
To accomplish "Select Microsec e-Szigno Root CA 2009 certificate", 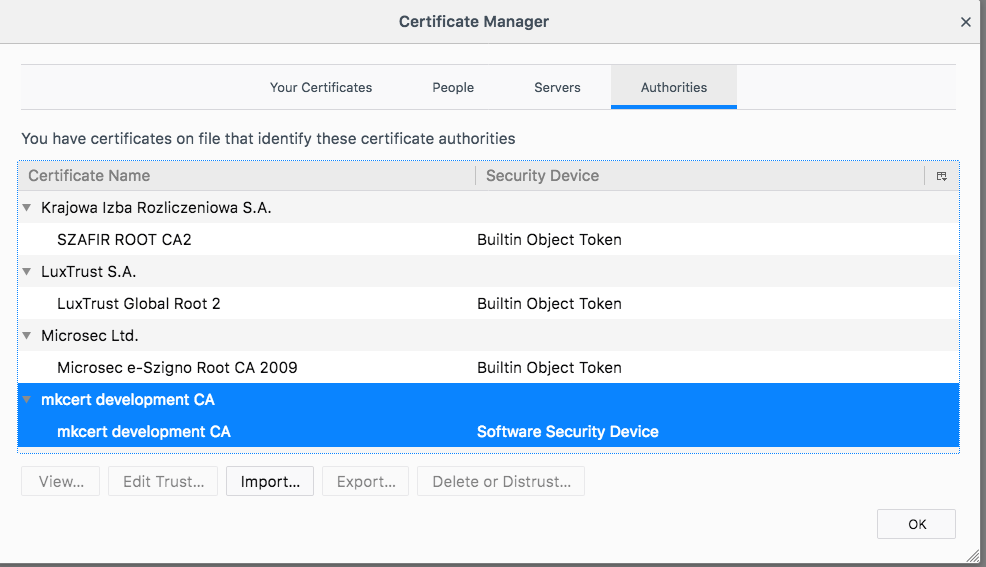I will click(177, 368).
